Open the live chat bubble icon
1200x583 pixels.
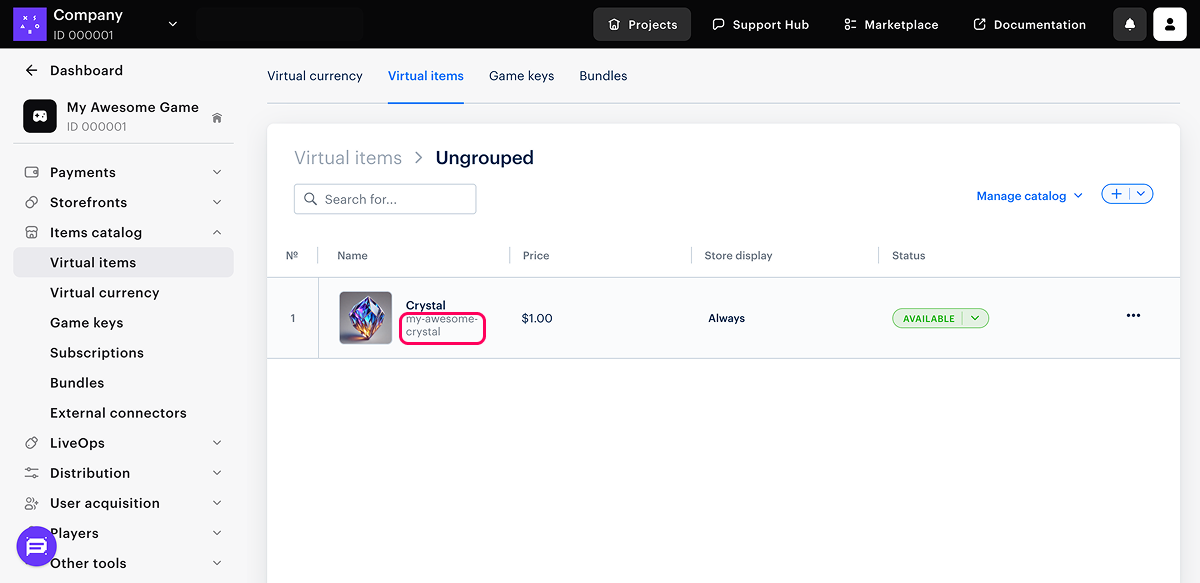pyautogui.click(x=37, y=546)
